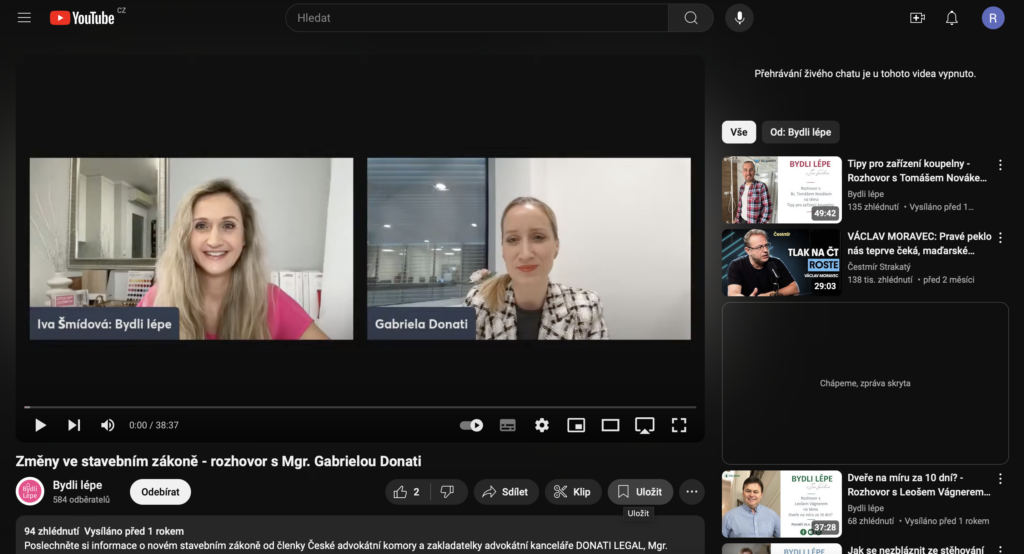Screen dimensions: 1024x554
Task: Toggle subtitles on the video
Action: pyautogui.click(x=508, y=425)
